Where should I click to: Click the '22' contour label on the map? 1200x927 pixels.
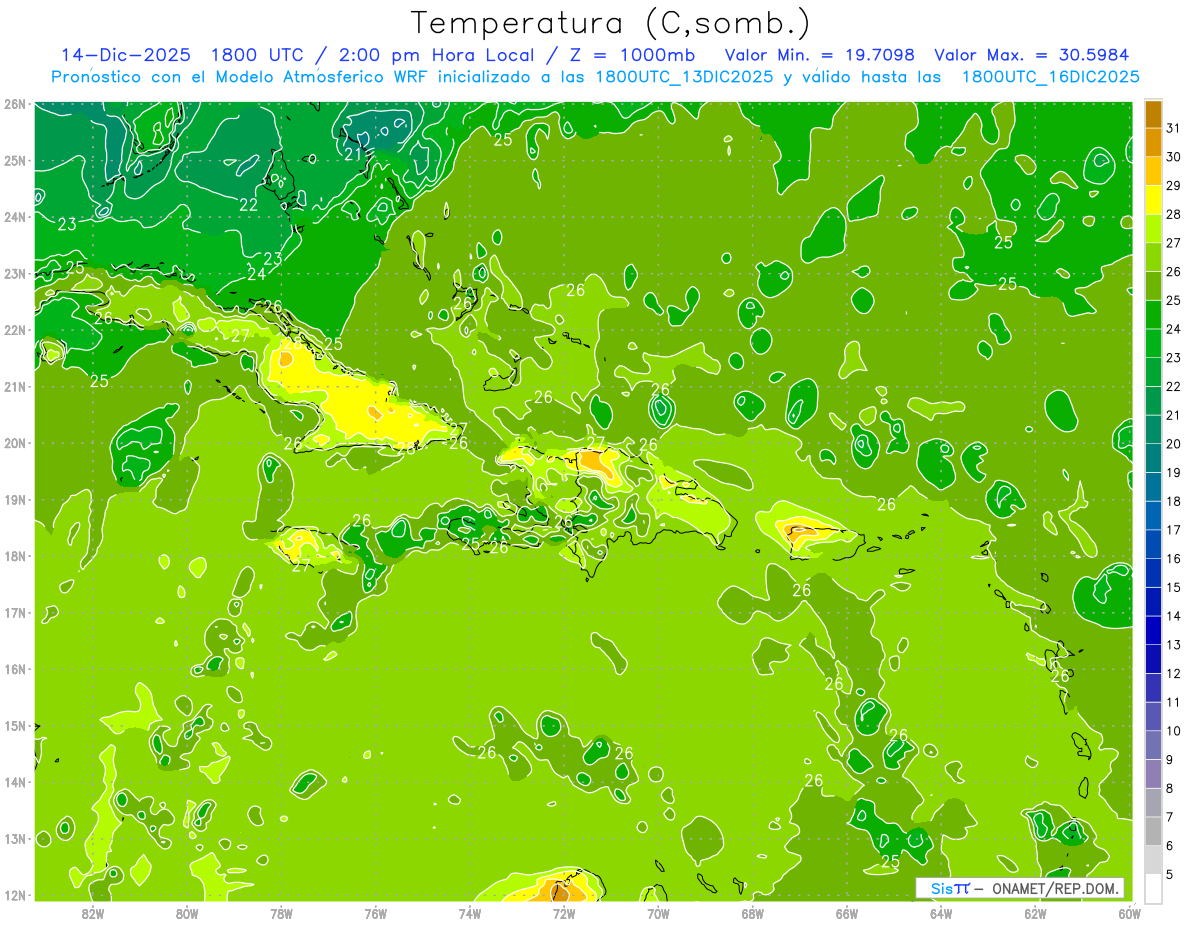click(x=248, y=205)
